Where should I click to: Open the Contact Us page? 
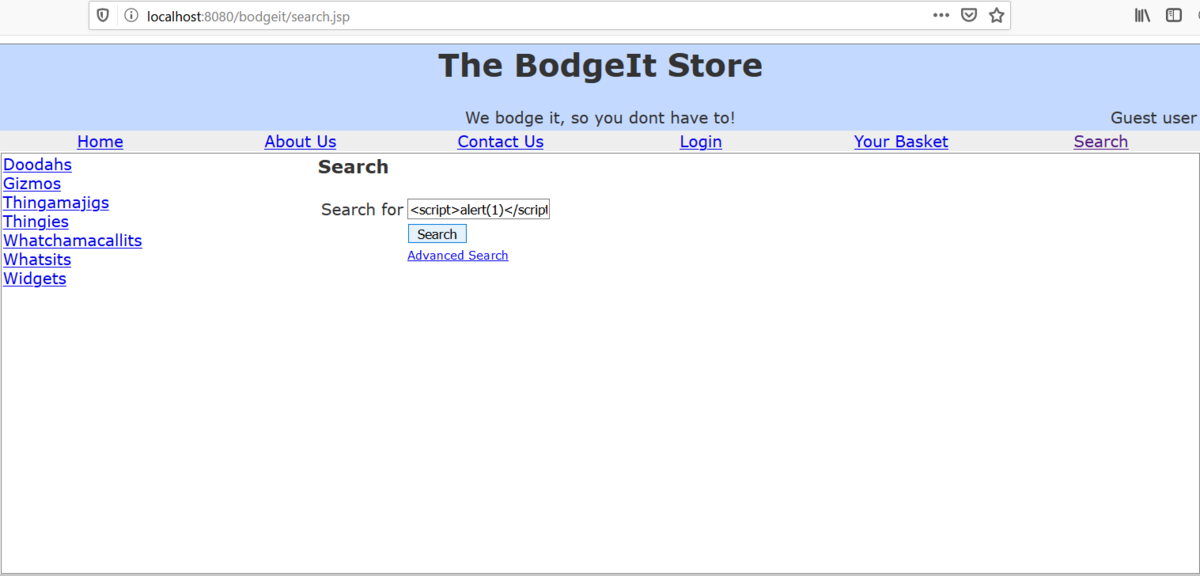(500, 142)
